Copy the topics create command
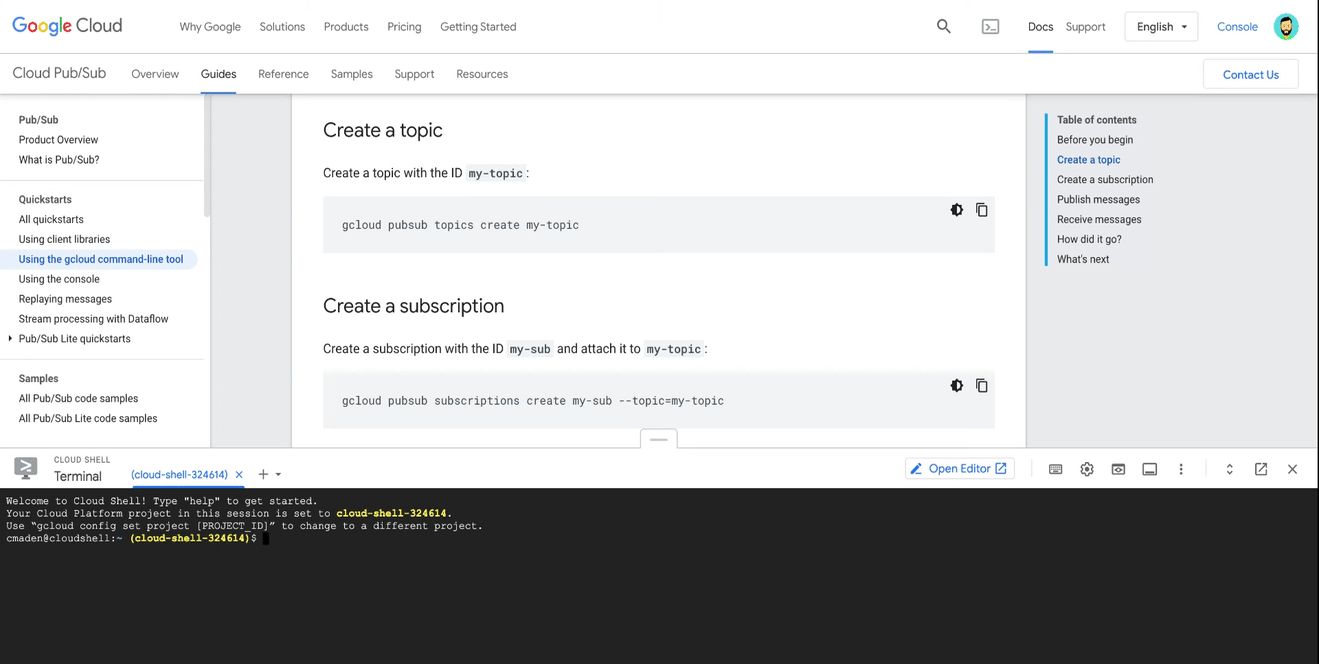1319x664 pixels. coord(982,210)
